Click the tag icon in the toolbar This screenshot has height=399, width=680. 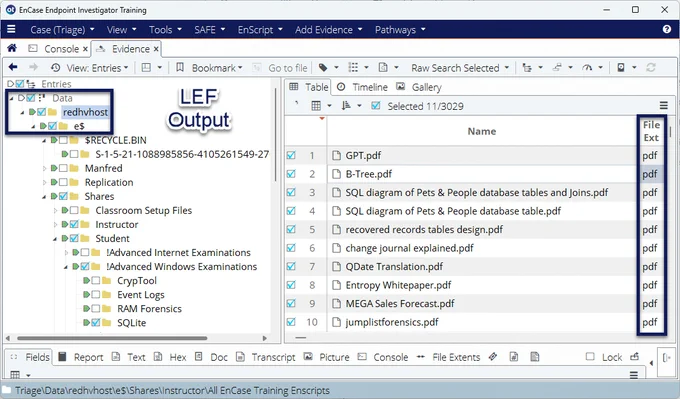(323, 68)
